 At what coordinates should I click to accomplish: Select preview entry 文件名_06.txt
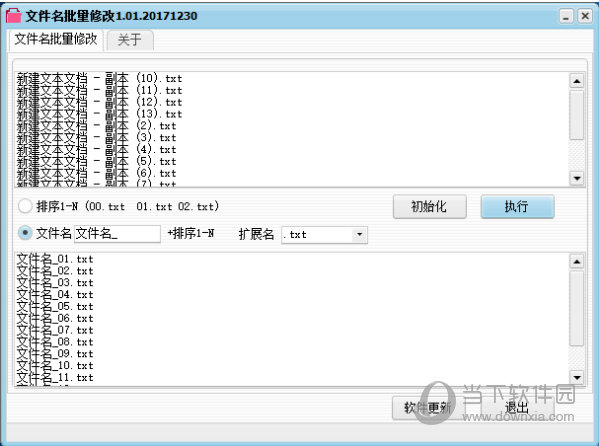(55, 318)
